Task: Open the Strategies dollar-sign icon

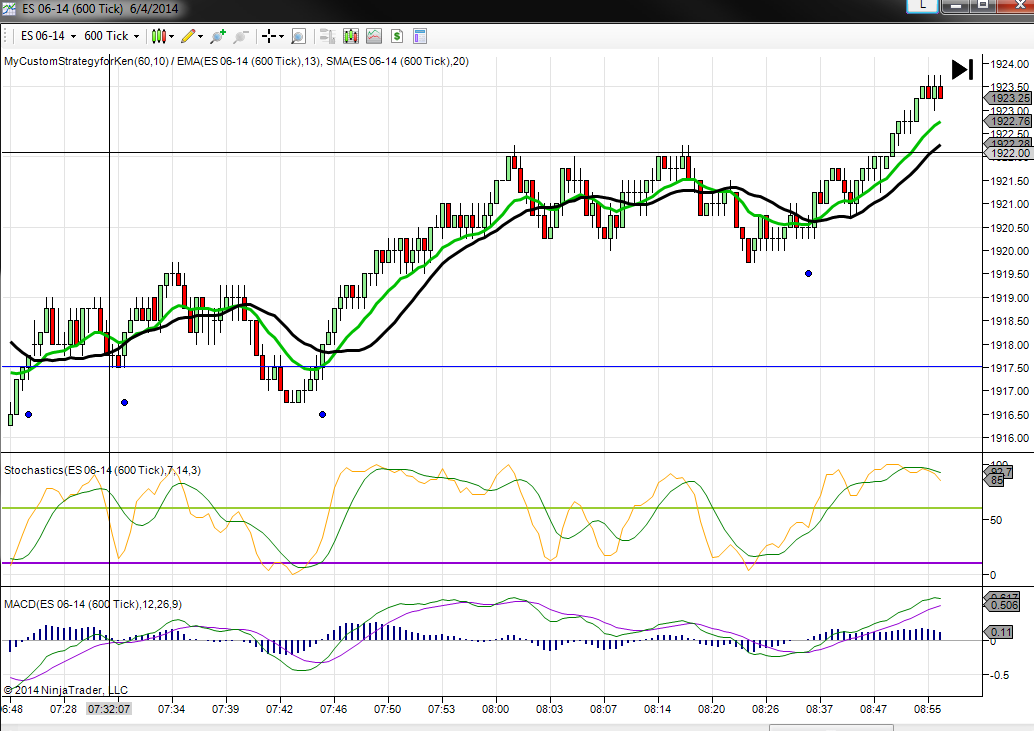Action: point(396,36)
